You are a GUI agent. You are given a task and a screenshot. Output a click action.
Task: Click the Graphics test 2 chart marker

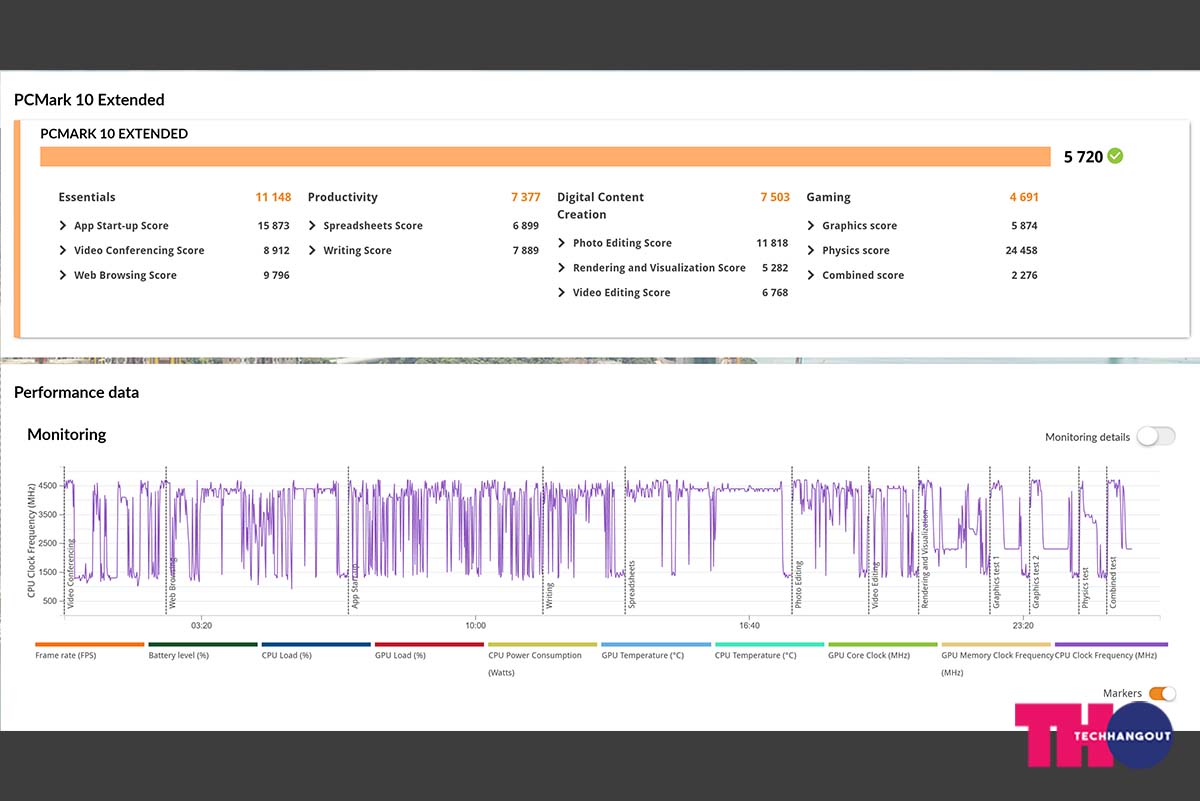coord(1036,583)
